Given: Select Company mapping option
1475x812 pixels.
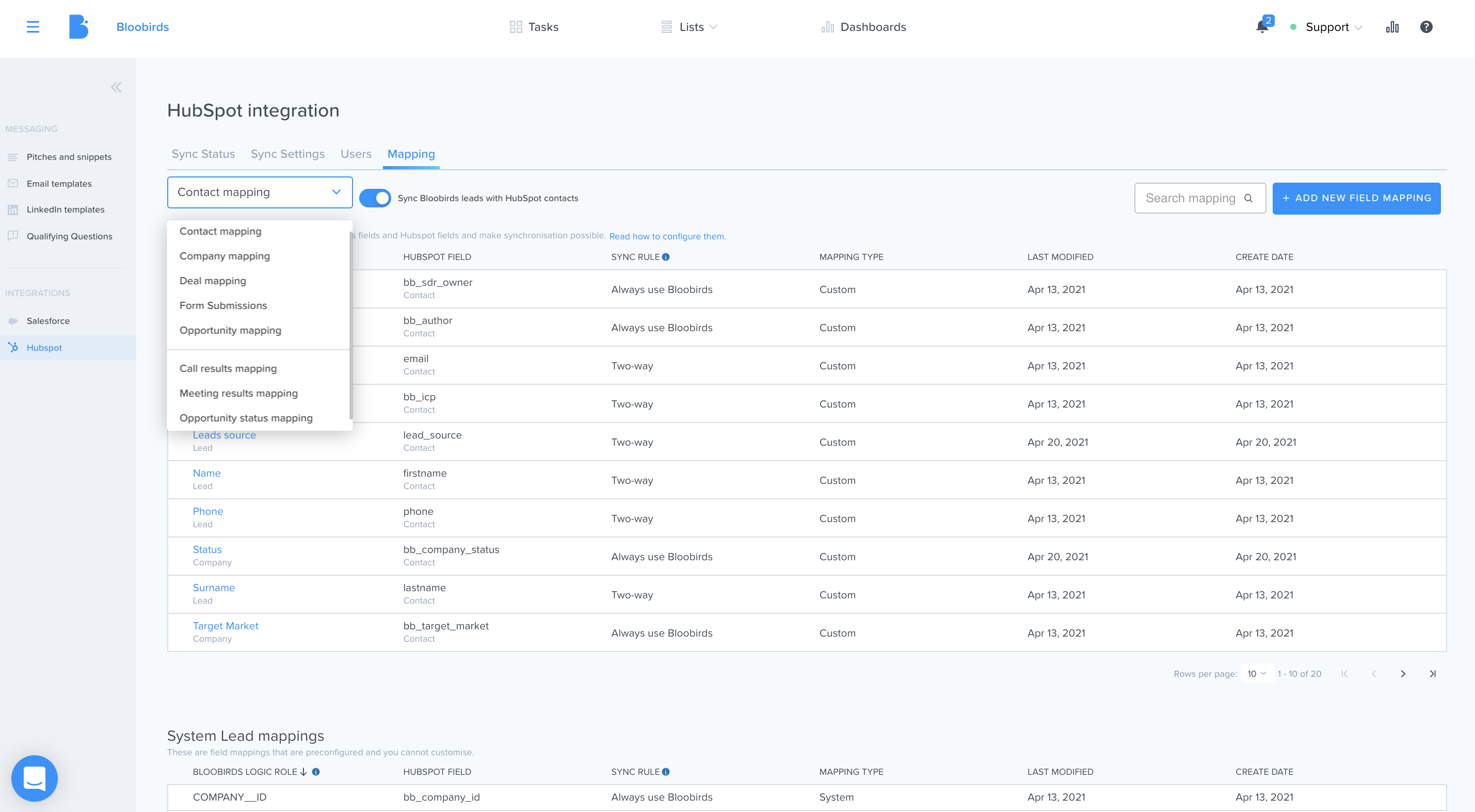Looking at the screenshot, I should 225,256.
